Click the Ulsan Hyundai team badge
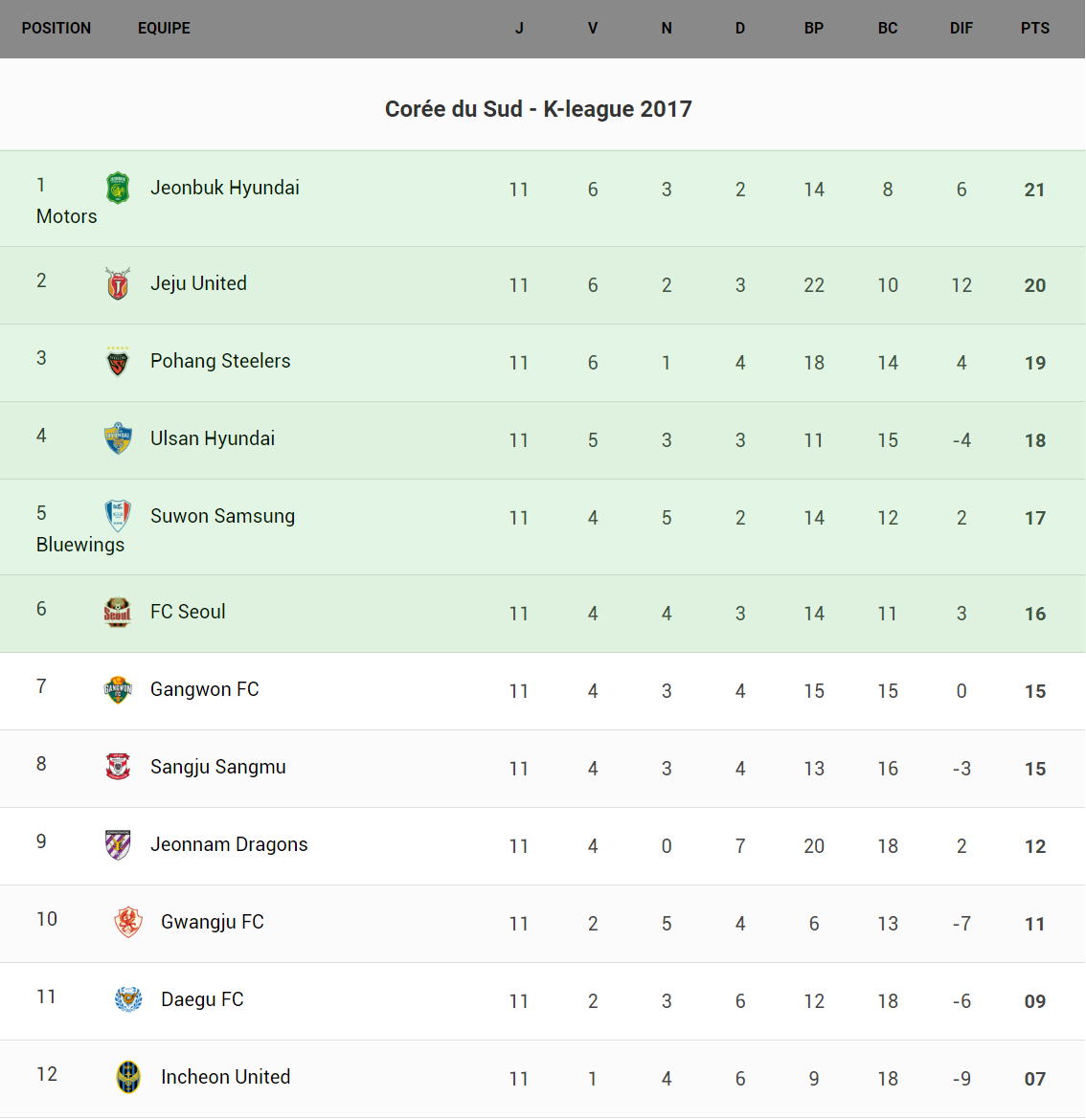Viewport: 1086px width, 1120px height. pyautogui.click(x=118, y=438)
